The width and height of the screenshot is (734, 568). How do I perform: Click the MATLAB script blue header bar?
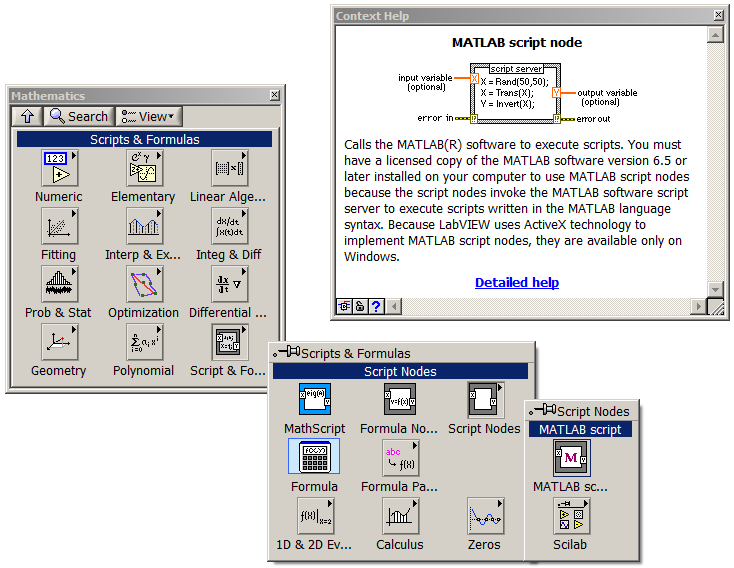tap(580, 429)
